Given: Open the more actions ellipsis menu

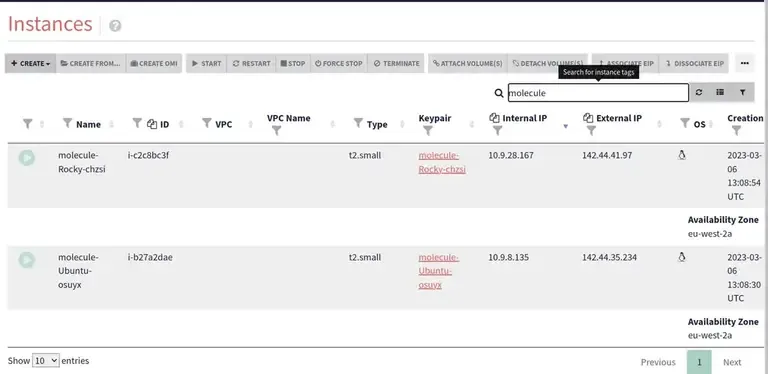Looking at the screenshot, I should click(744, 64).
